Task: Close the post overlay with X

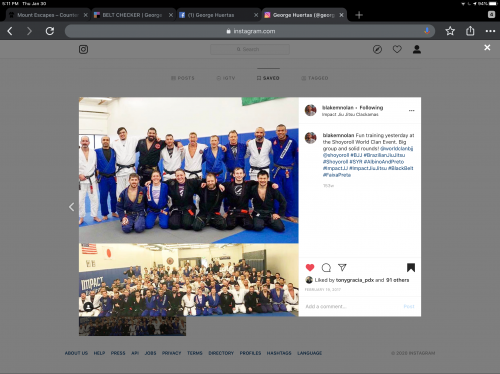Action: coord(487,48)
